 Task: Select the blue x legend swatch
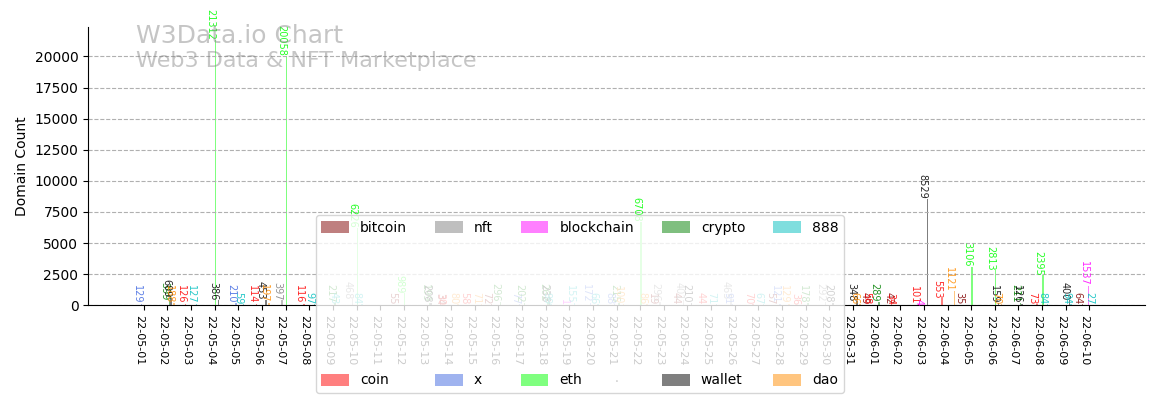[x=448, y=380]
